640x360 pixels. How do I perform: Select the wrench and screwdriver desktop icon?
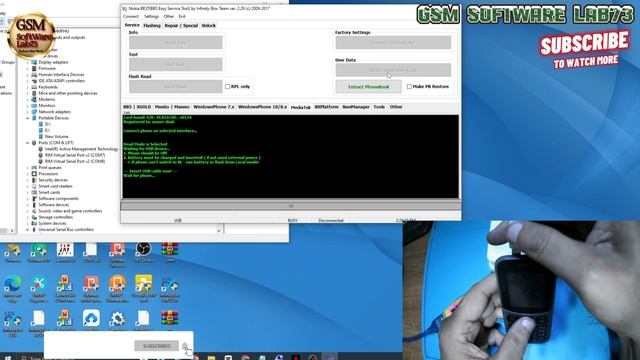point(39,284)
